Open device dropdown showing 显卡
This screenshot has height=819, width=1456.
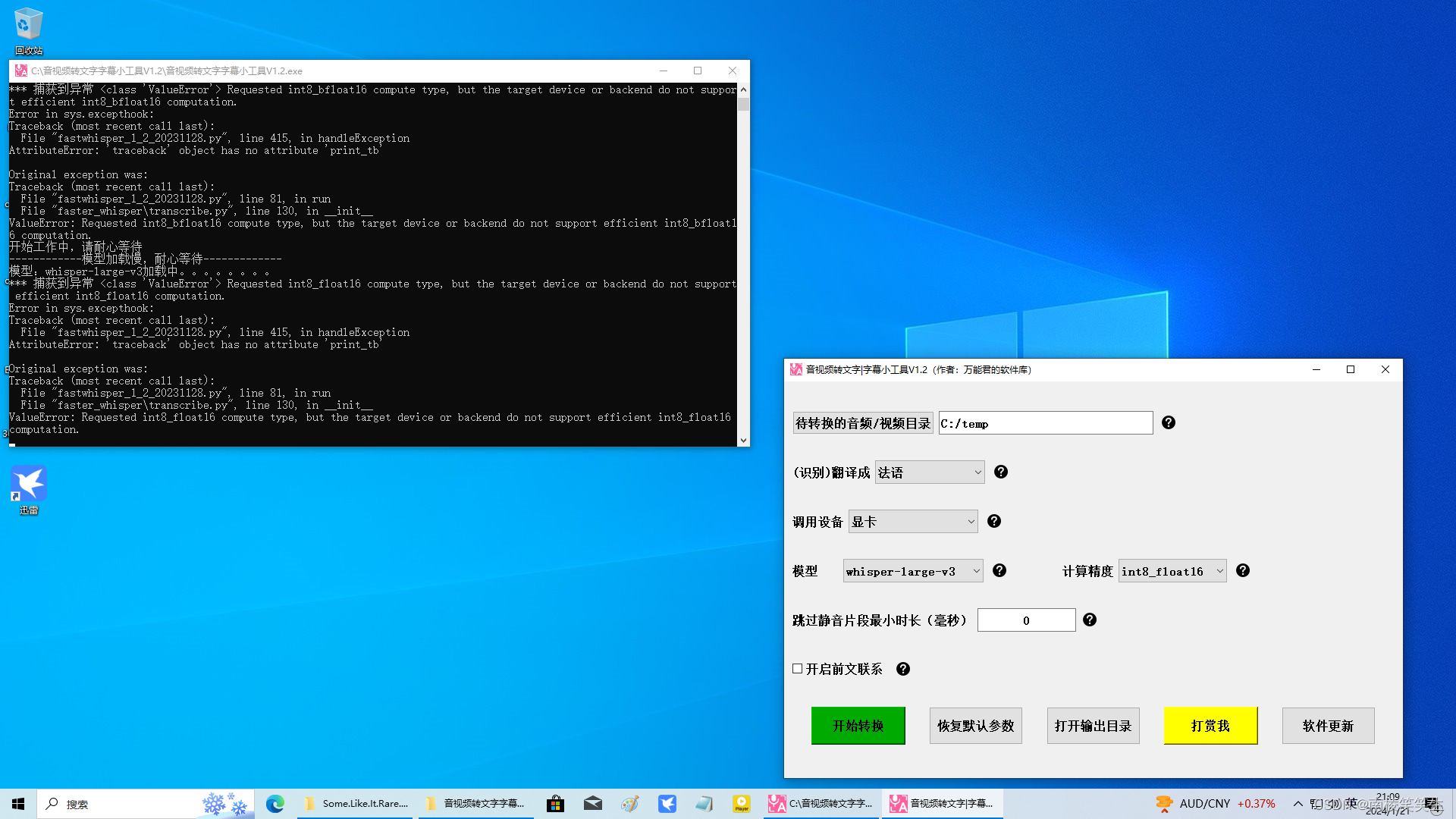[x=913, y=522]
